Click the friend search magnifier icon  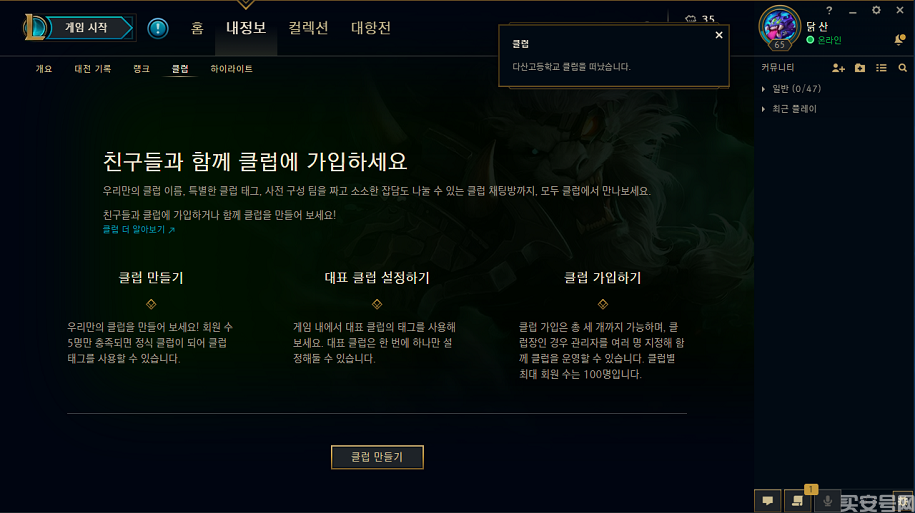(x=903, y=68)
